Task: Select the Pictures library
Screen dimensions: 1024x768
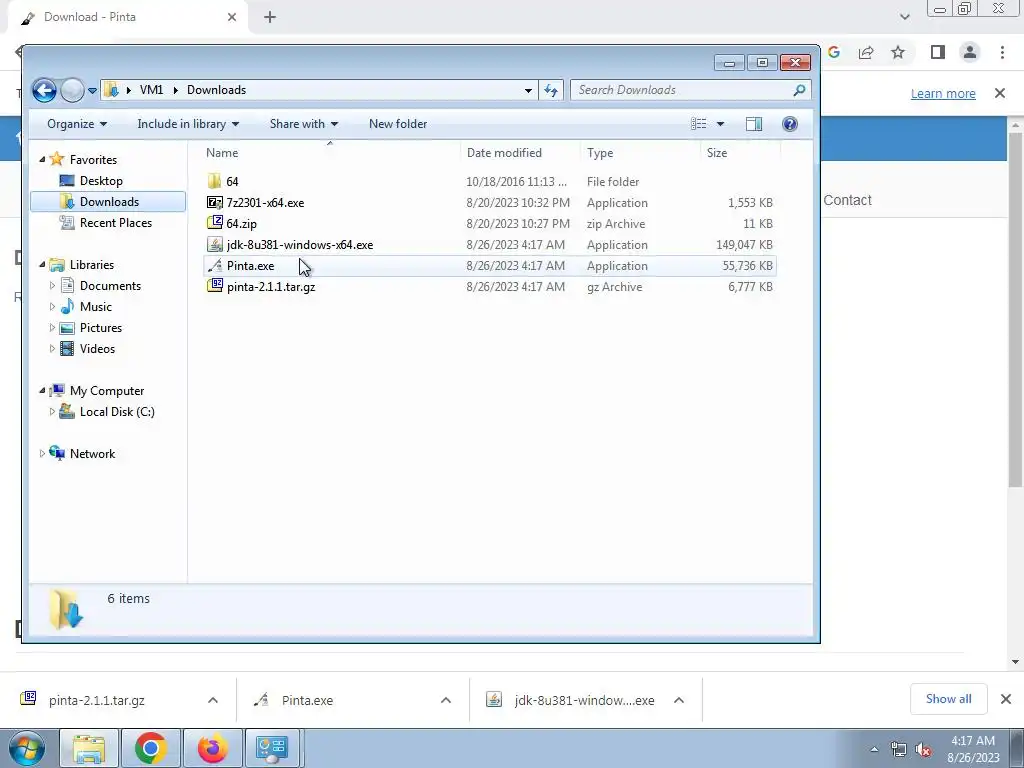Action: tap(100, 328)
